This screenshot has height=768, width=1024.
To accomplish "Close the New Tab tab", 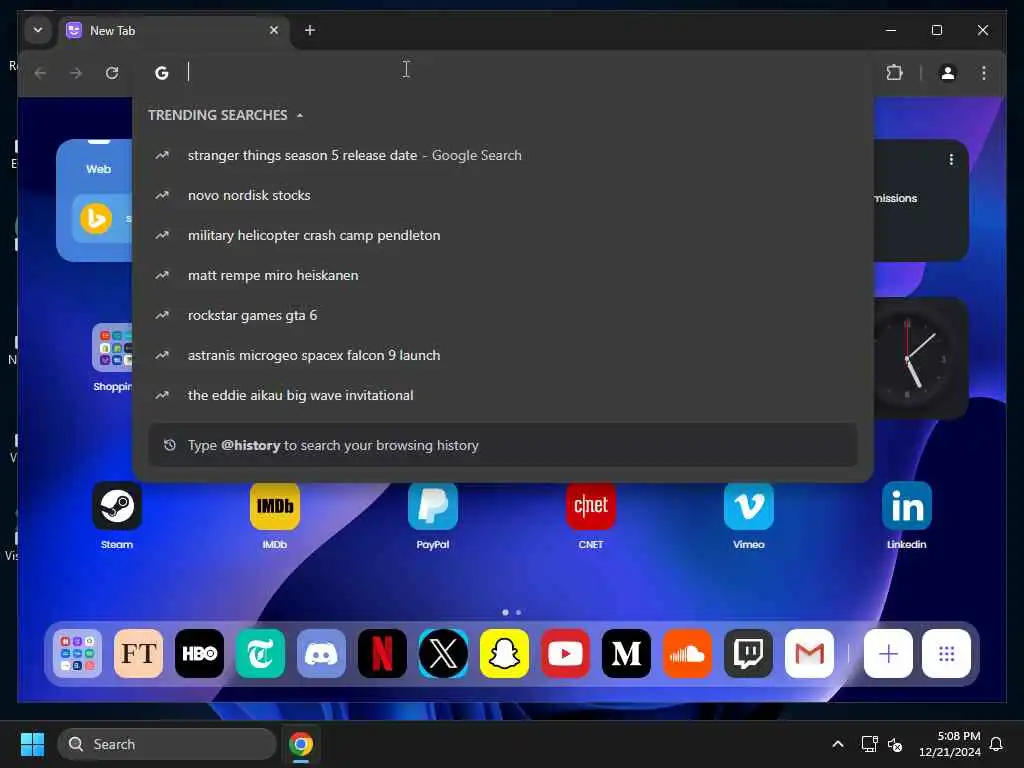I will 274,30.
